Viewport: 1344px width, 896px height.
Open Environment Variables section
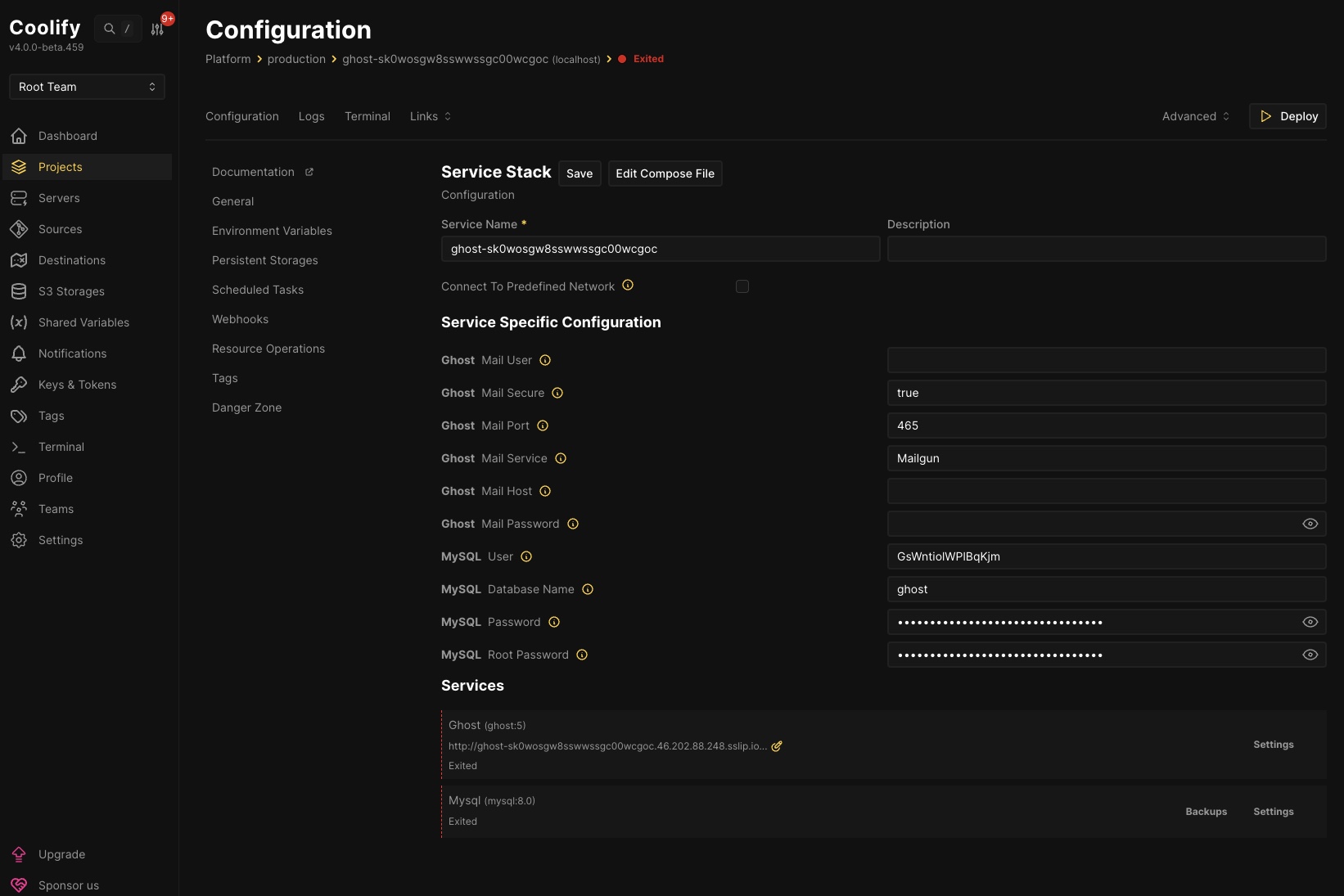click(x=272, y=231)
